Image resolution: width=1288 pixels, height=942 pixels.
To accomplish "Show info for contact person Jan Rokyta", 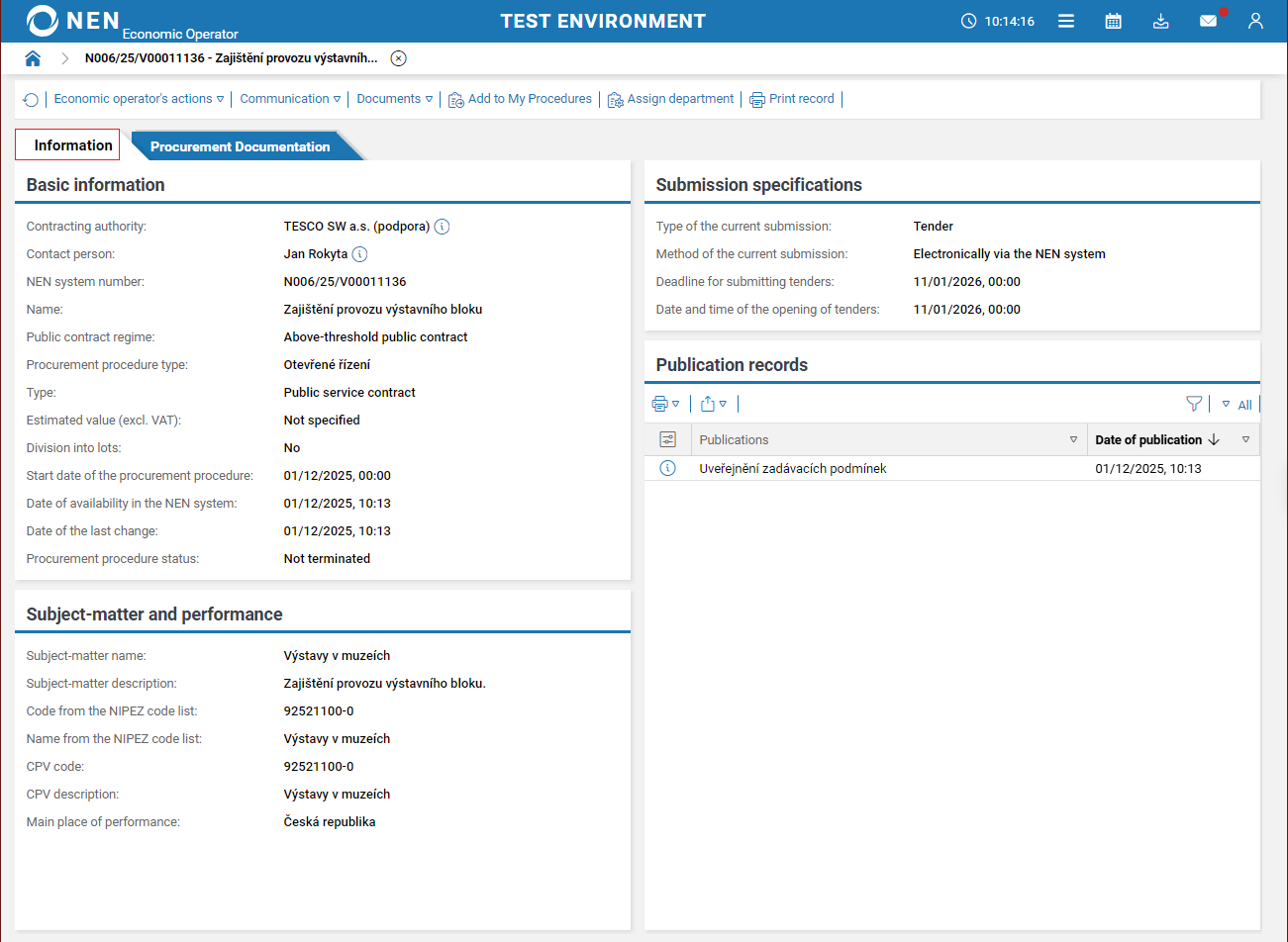I will coord(360,254).
